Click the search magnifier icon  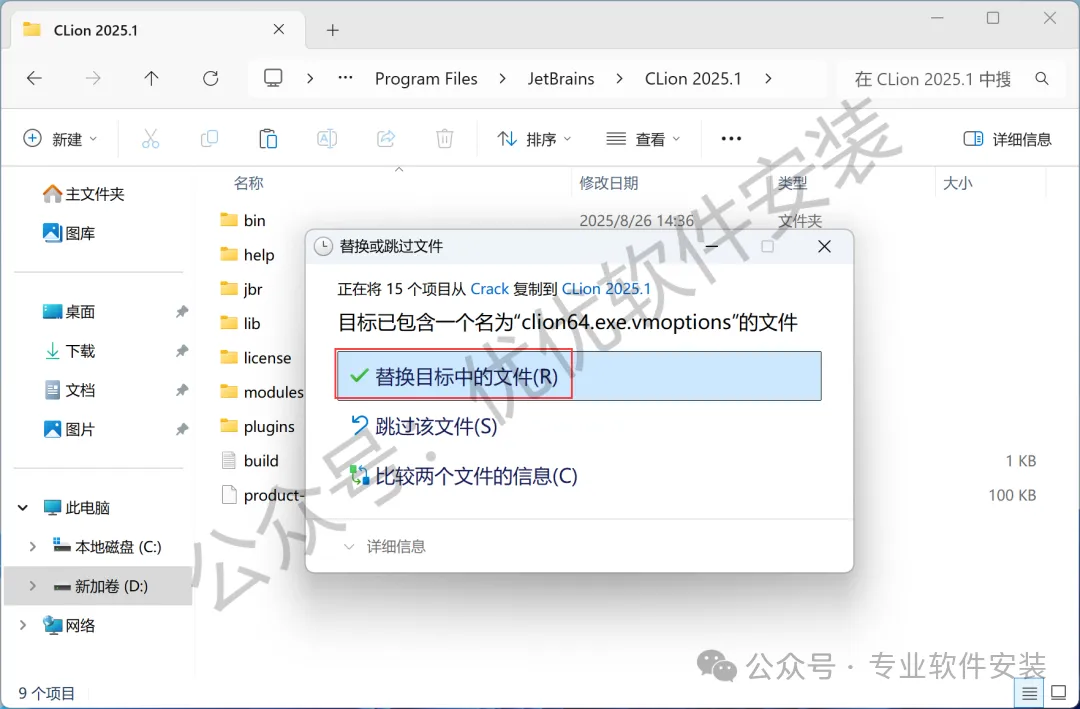[x=1042, y=79]
